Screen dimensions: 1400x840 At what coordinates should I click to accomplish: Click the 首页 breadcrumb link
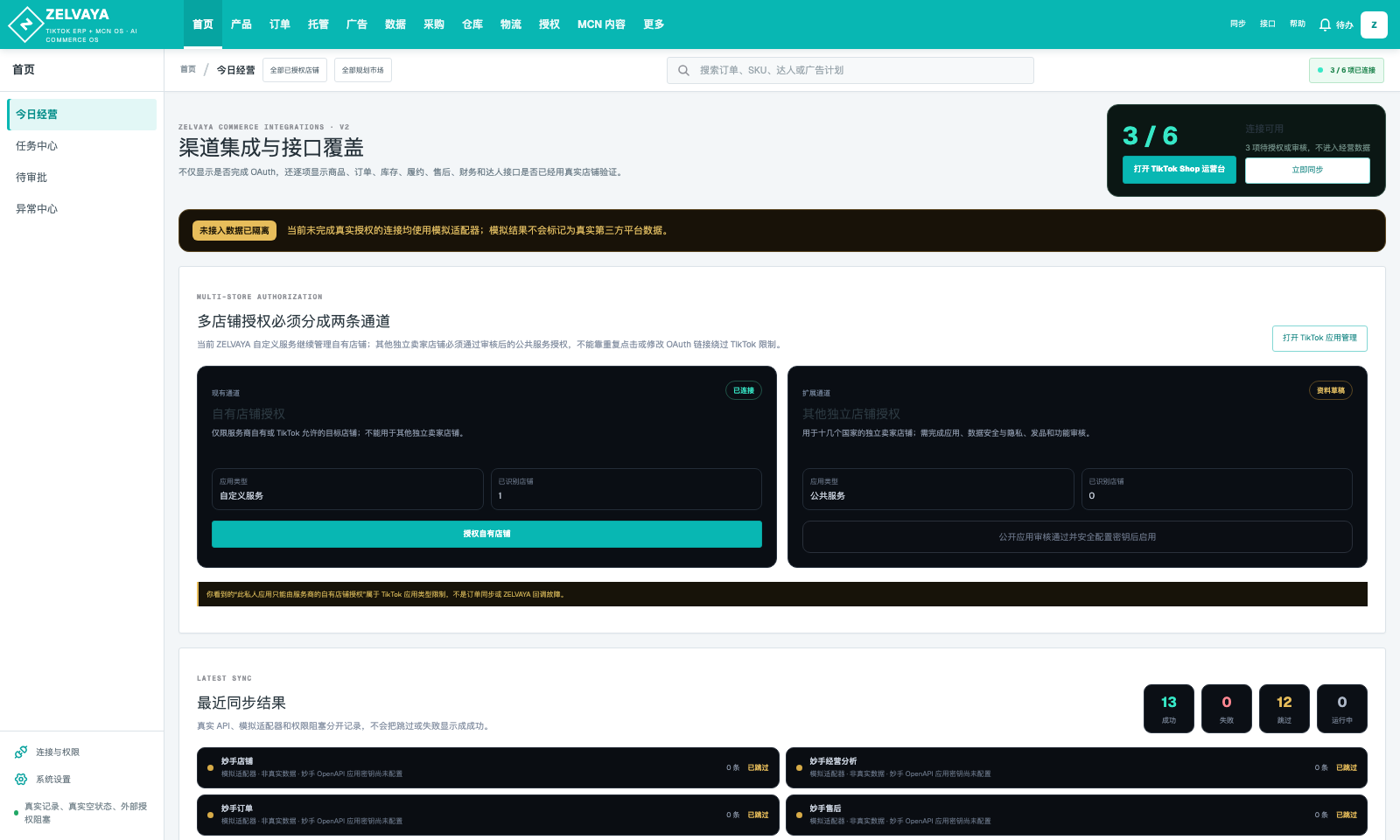[x=188, y=70]
